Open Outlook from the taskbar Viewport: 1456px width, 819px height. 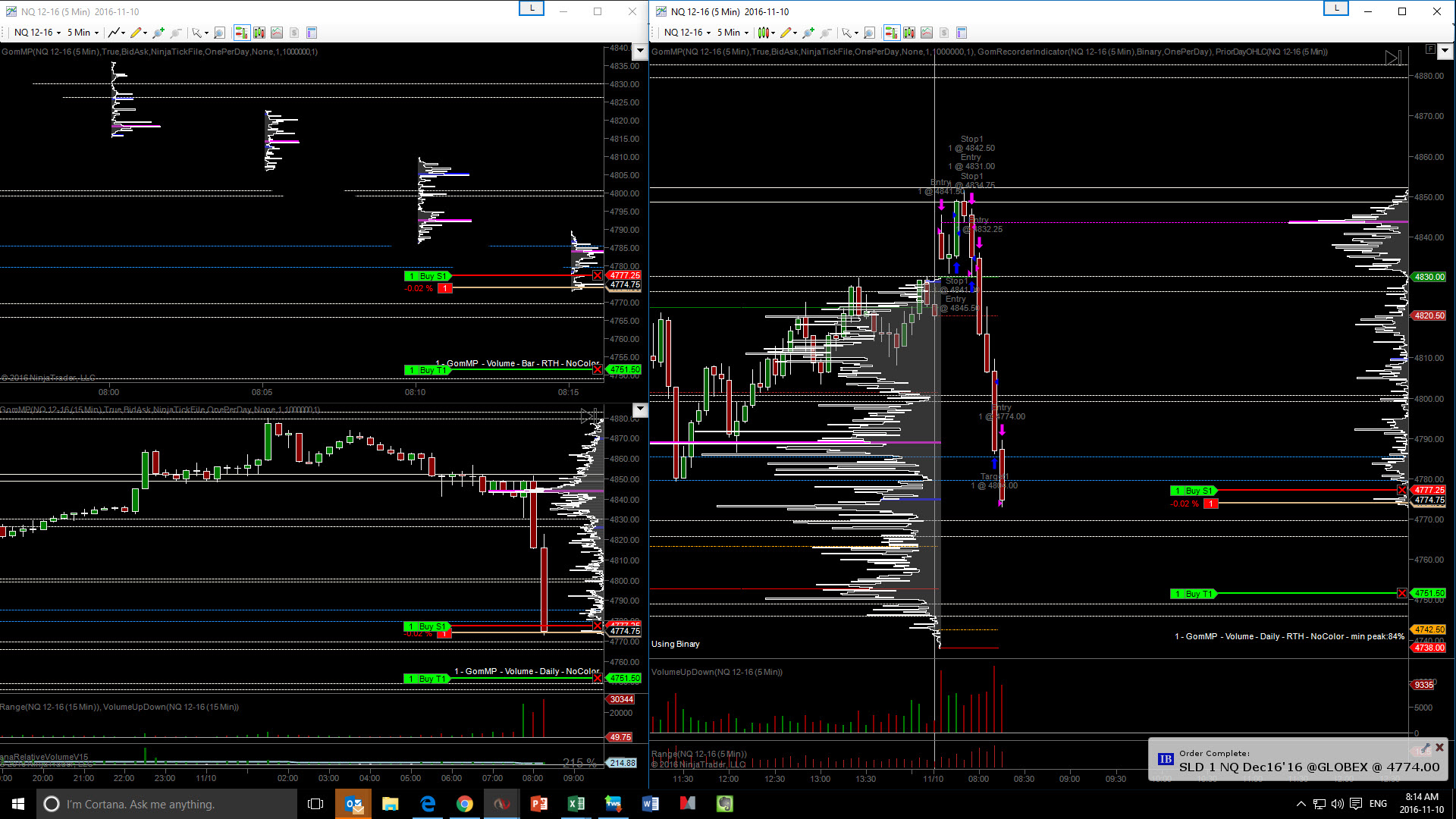[x=353, y=804]
